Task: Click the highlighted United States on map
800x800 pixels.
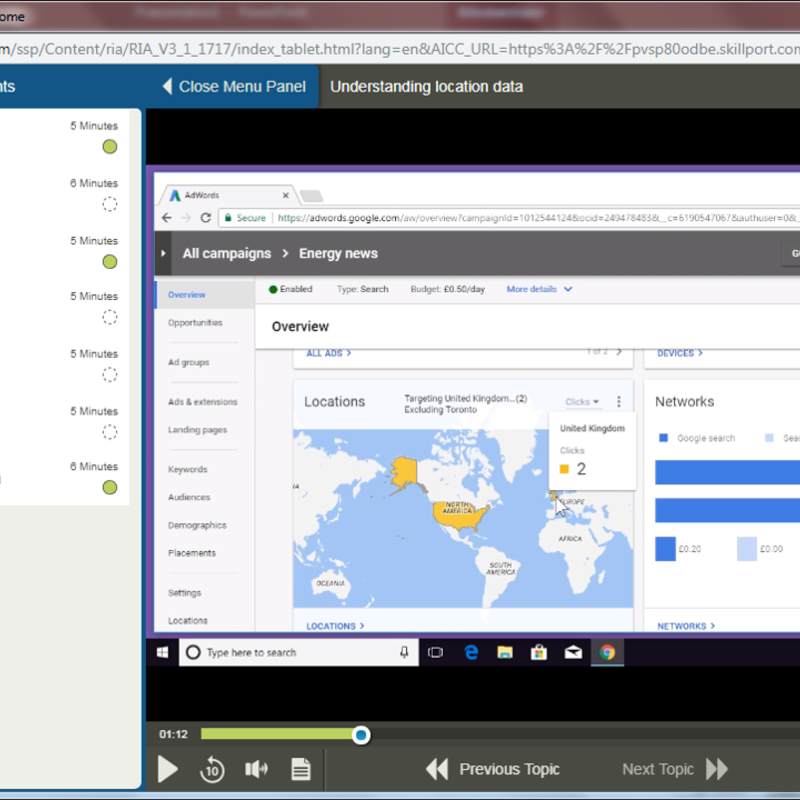Action: coord(459,516)
